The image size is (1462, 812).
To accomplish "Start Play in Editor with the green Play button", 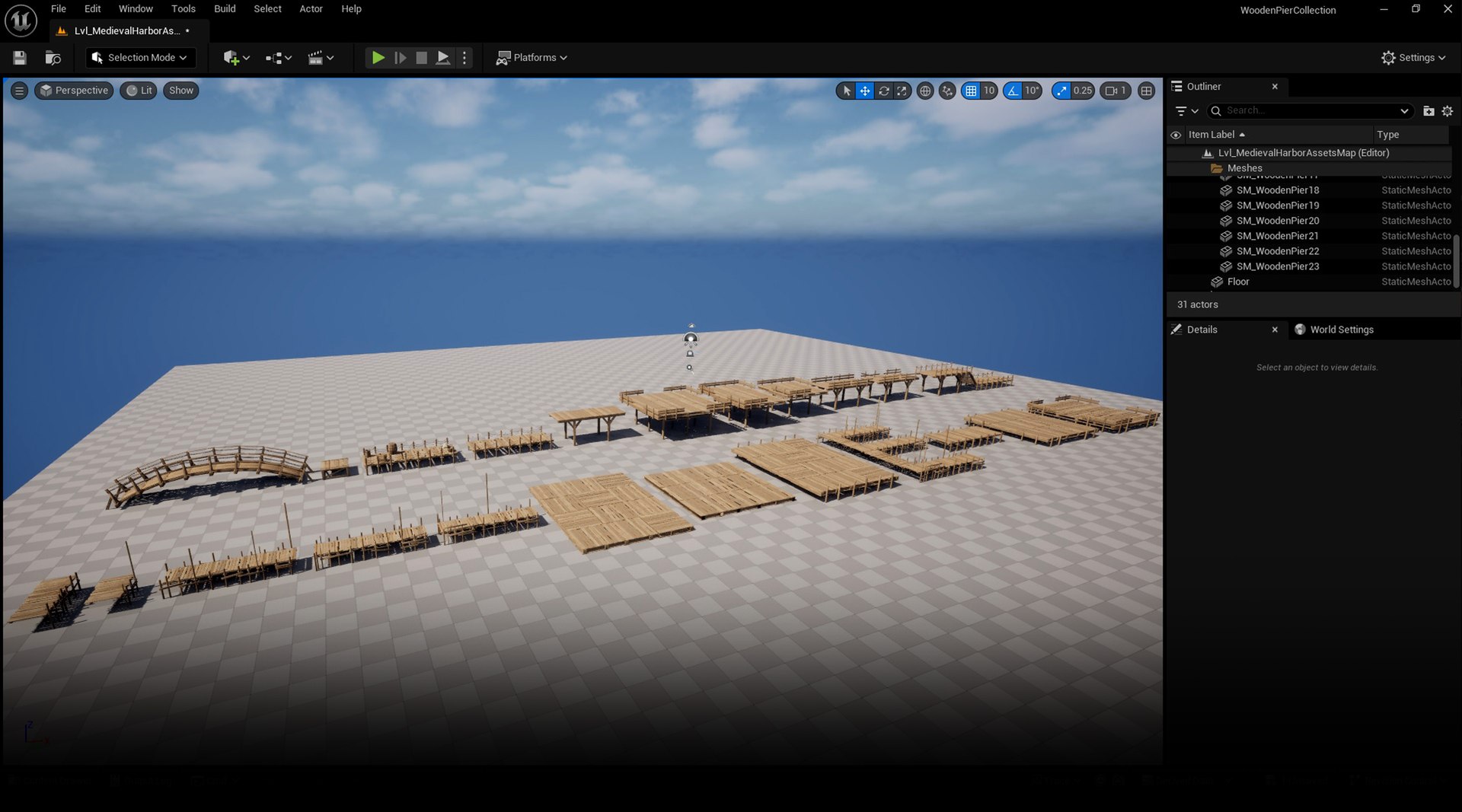I will 378,58.
